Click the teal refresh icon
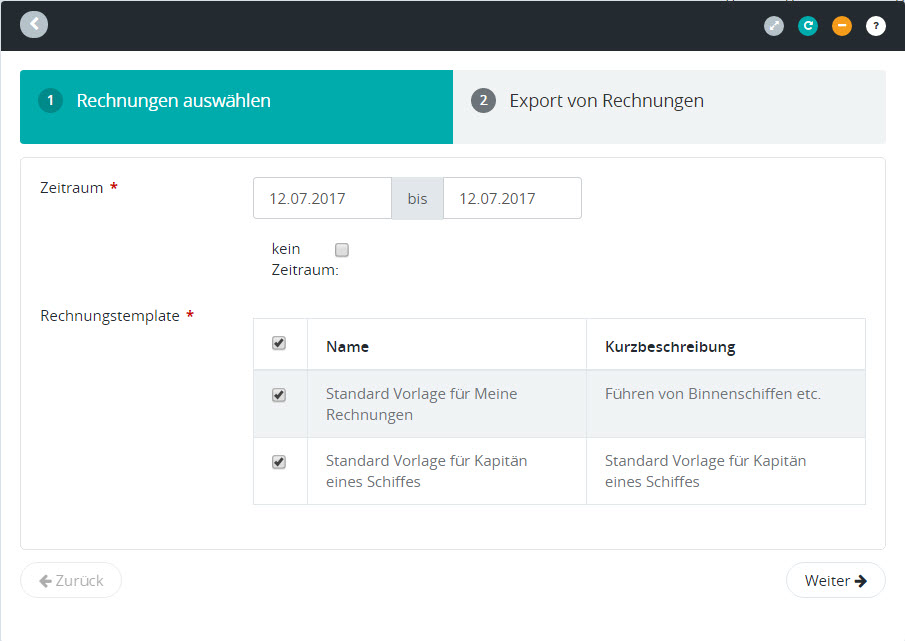The height and width of the screenshot is (641, 905). (808, 26)
